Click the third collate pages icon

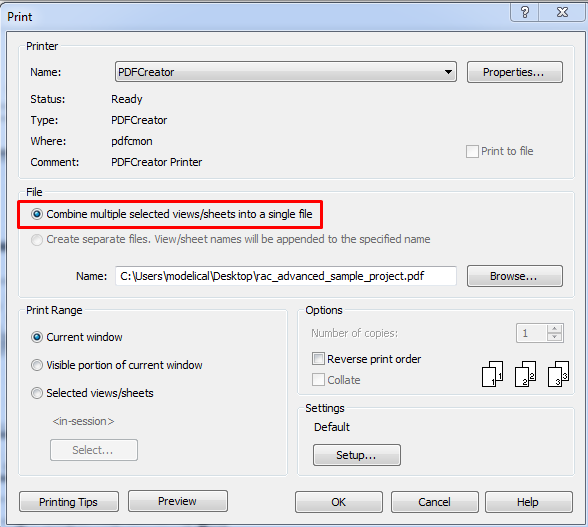pos(558,374)
